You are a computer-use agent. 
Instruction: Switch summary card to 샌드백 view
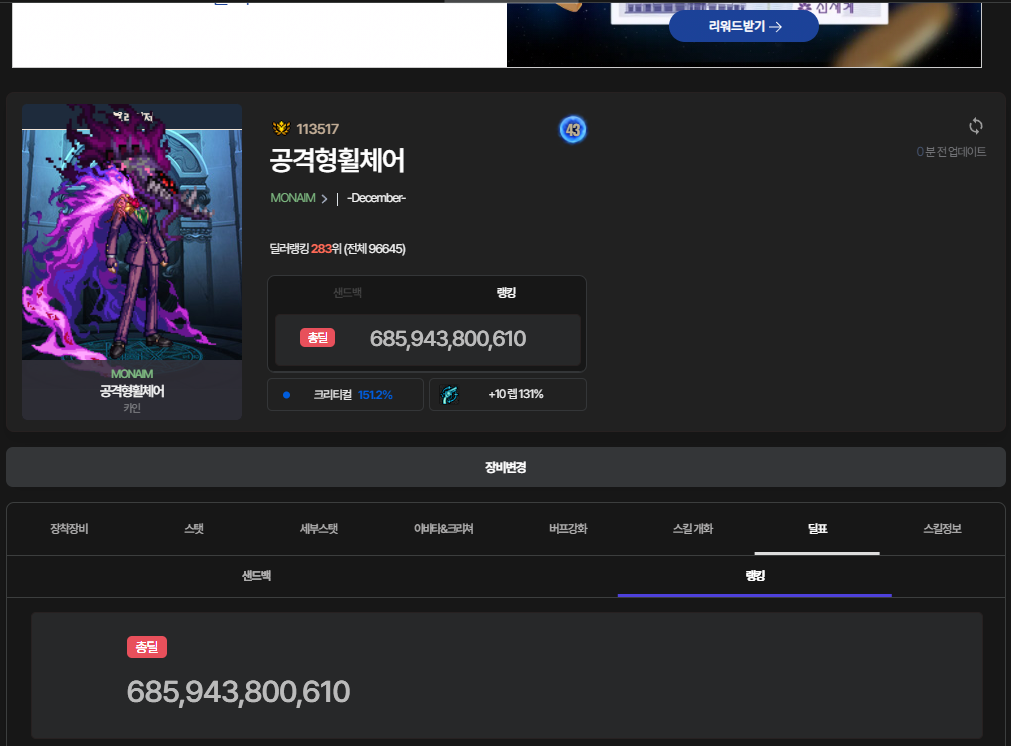point(348,293)
